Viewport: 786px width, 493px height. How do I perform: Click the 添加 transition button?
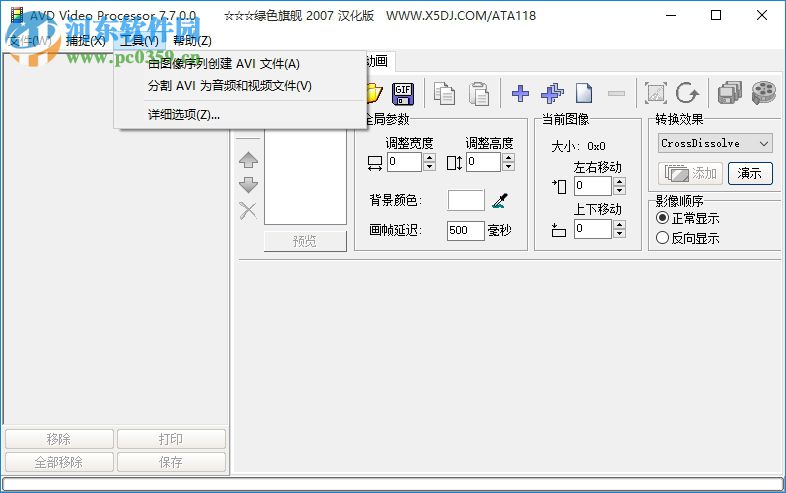690,174
